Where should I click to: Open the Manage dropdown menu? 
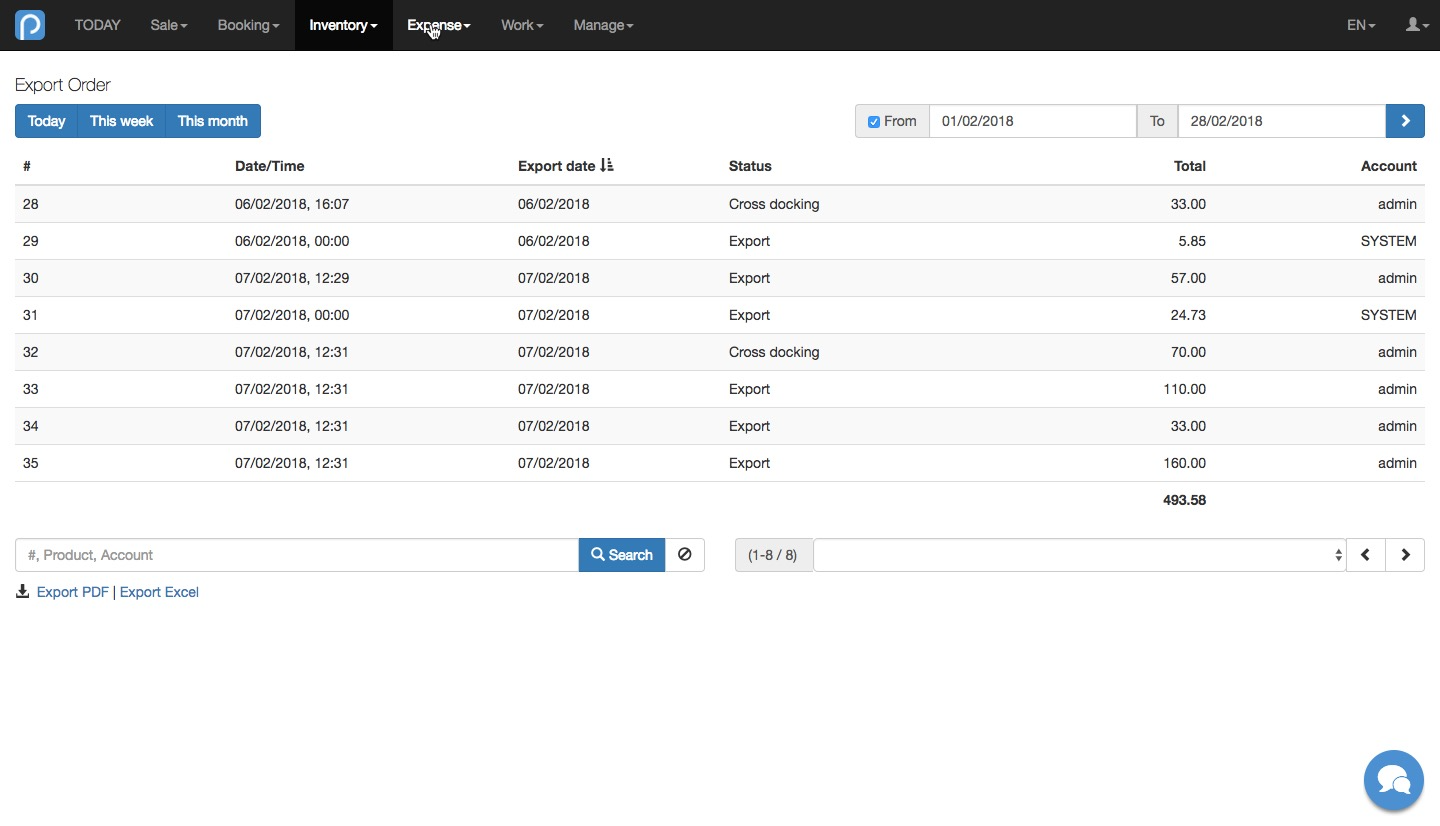[603, 25]
